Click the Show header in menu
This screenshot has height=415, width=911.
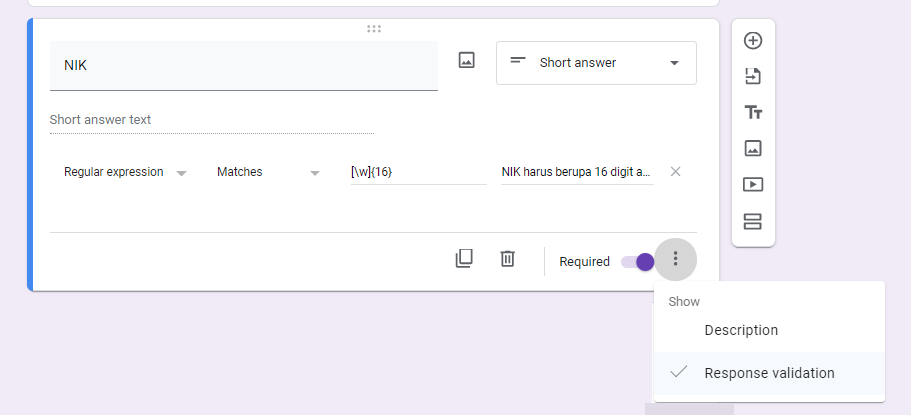pyautogui.click(x=684, y=302)
